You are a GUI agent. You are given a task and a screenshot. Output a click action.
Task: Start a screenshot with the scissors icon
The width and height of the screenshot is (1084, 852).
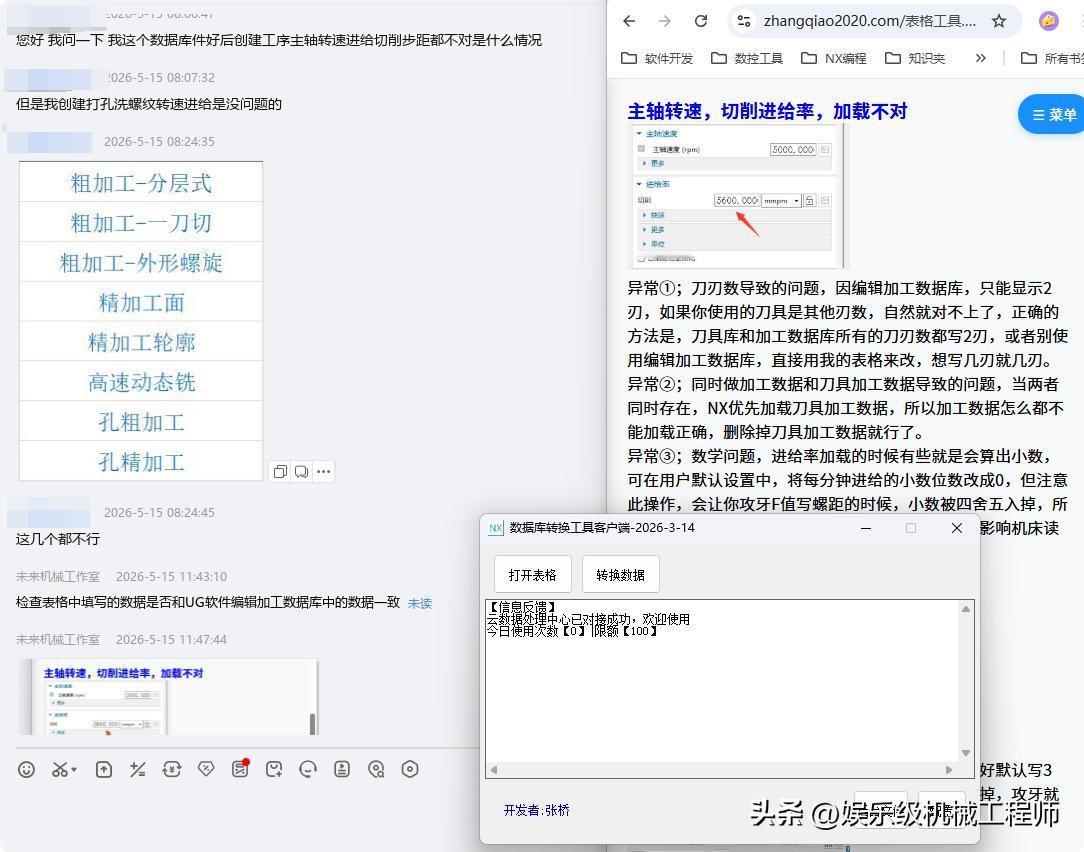[x=60, y=769]
